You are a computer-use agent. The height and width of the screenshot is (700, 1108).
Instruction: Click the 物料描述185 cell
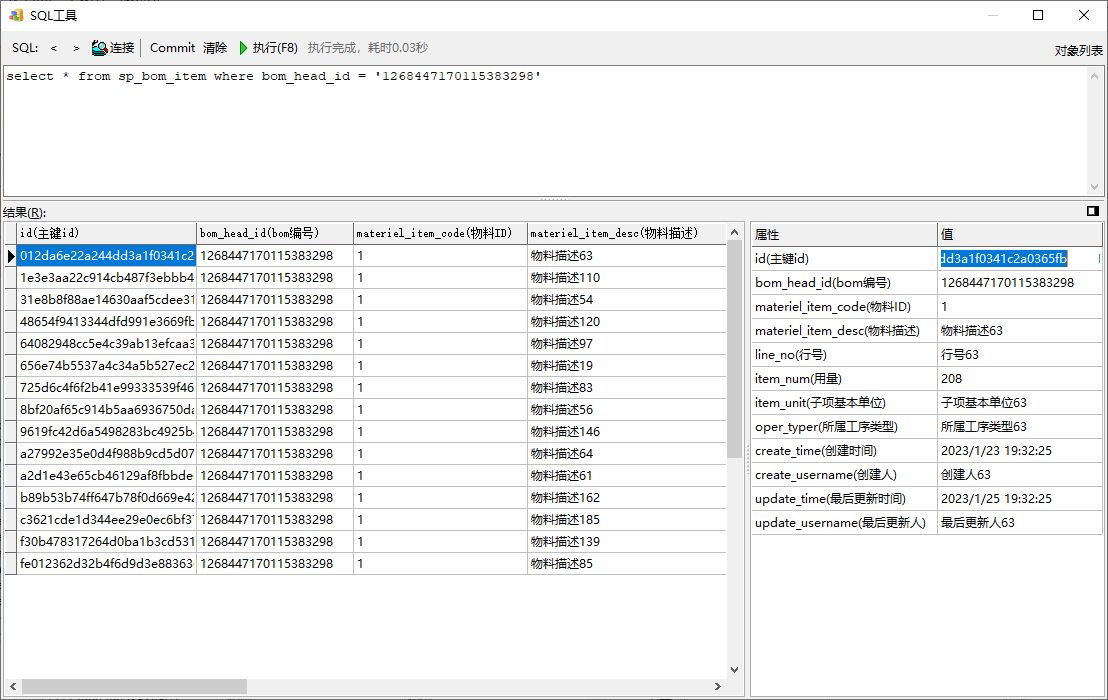[x=627, y=519]
